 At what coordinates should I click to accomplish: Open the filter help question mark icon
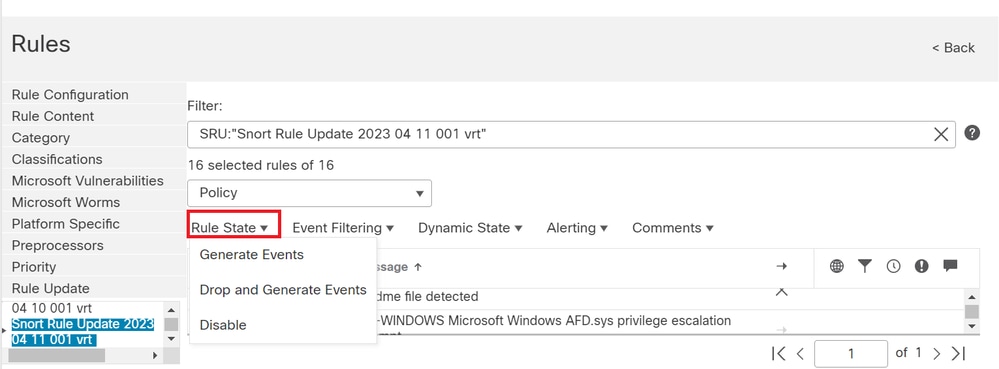(972, 133)
